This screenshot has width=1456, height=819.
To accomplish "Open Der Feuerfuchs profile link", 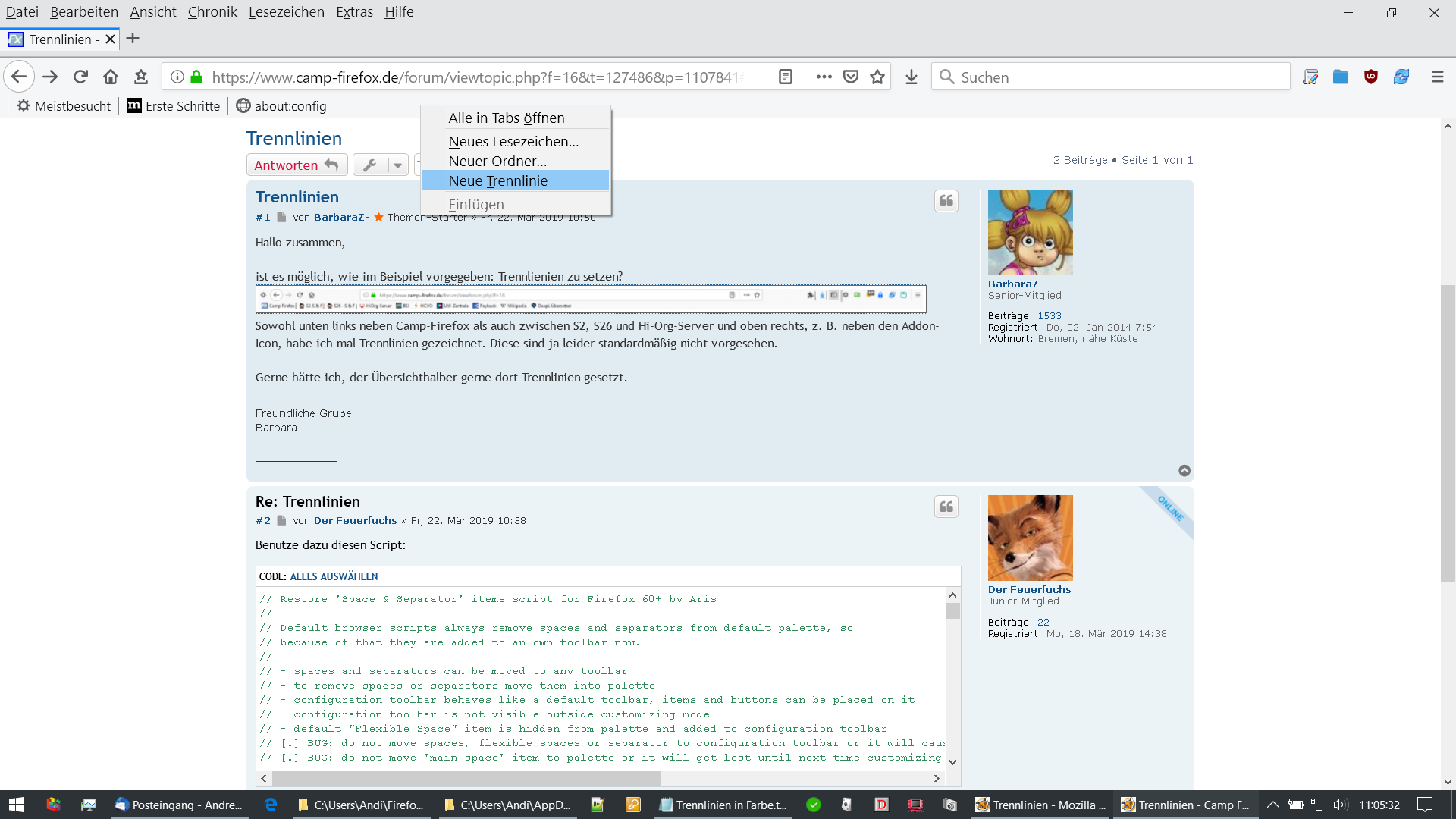I will coord(1029,589).
